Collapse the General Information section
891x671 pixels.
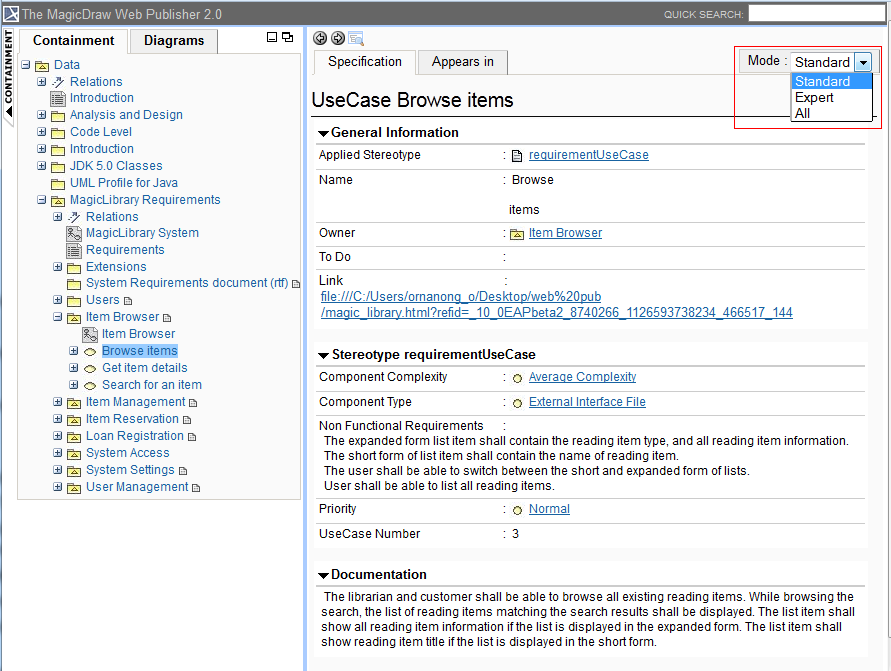click(x=323, y=133)
